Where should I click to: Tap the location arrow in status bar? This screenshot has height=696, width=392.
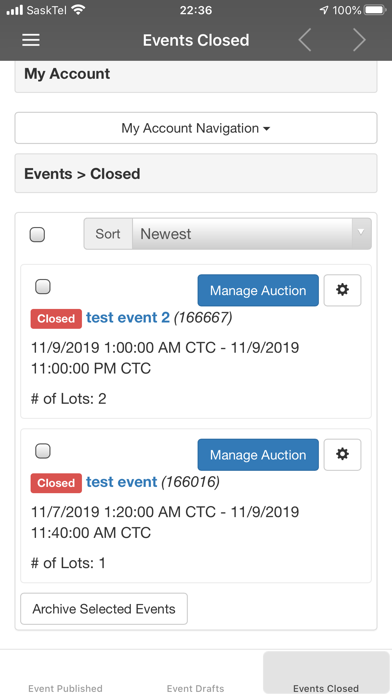[x=324, y=10]
